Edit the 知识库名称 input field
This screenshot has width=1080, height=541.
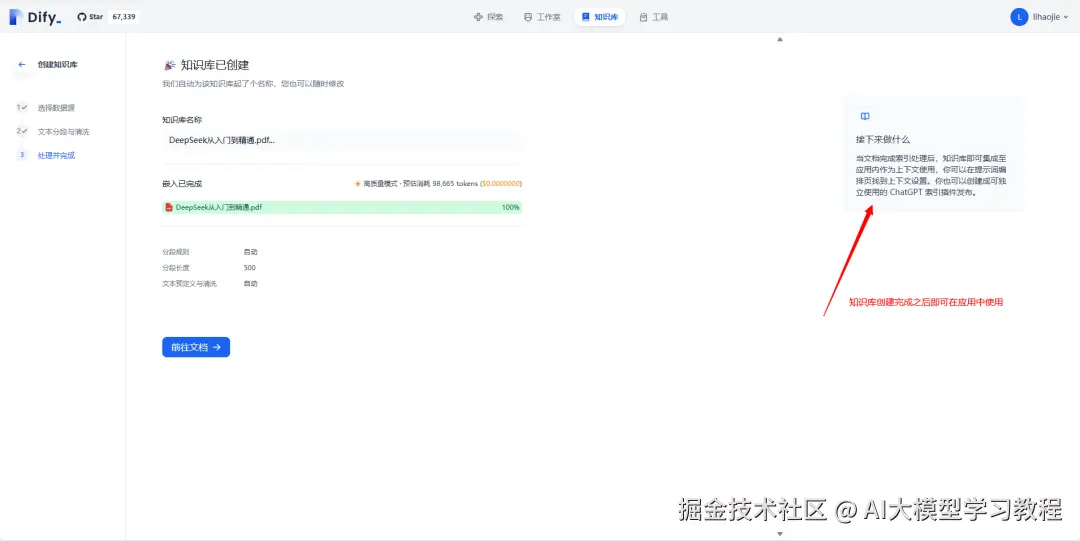pos(342,140)
